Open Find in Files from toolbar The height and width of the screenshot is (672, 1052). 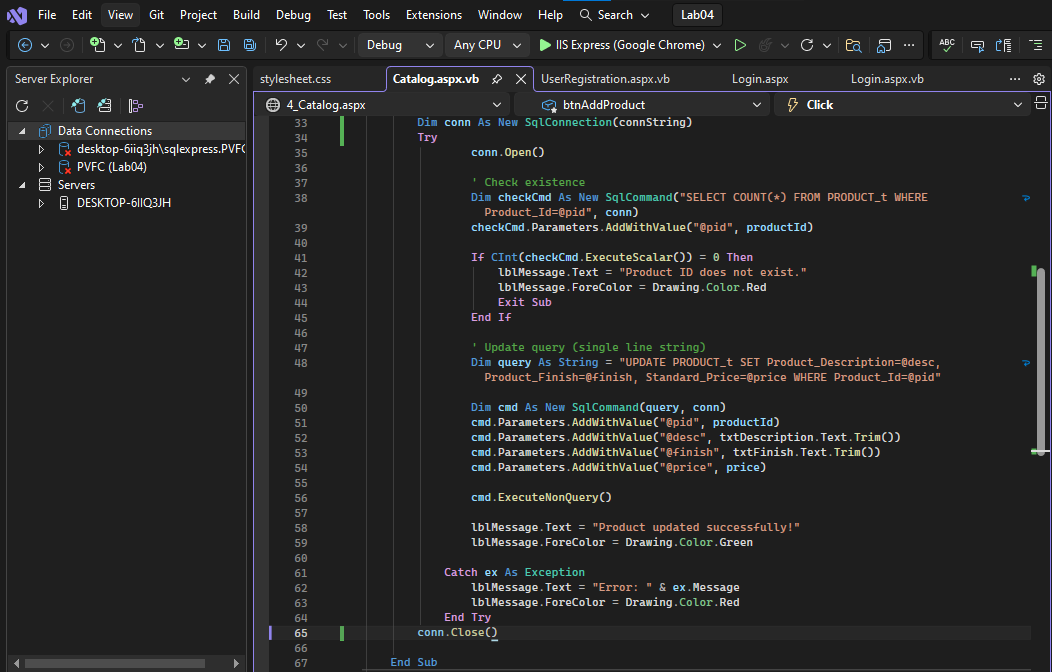[x=853, y=45]
